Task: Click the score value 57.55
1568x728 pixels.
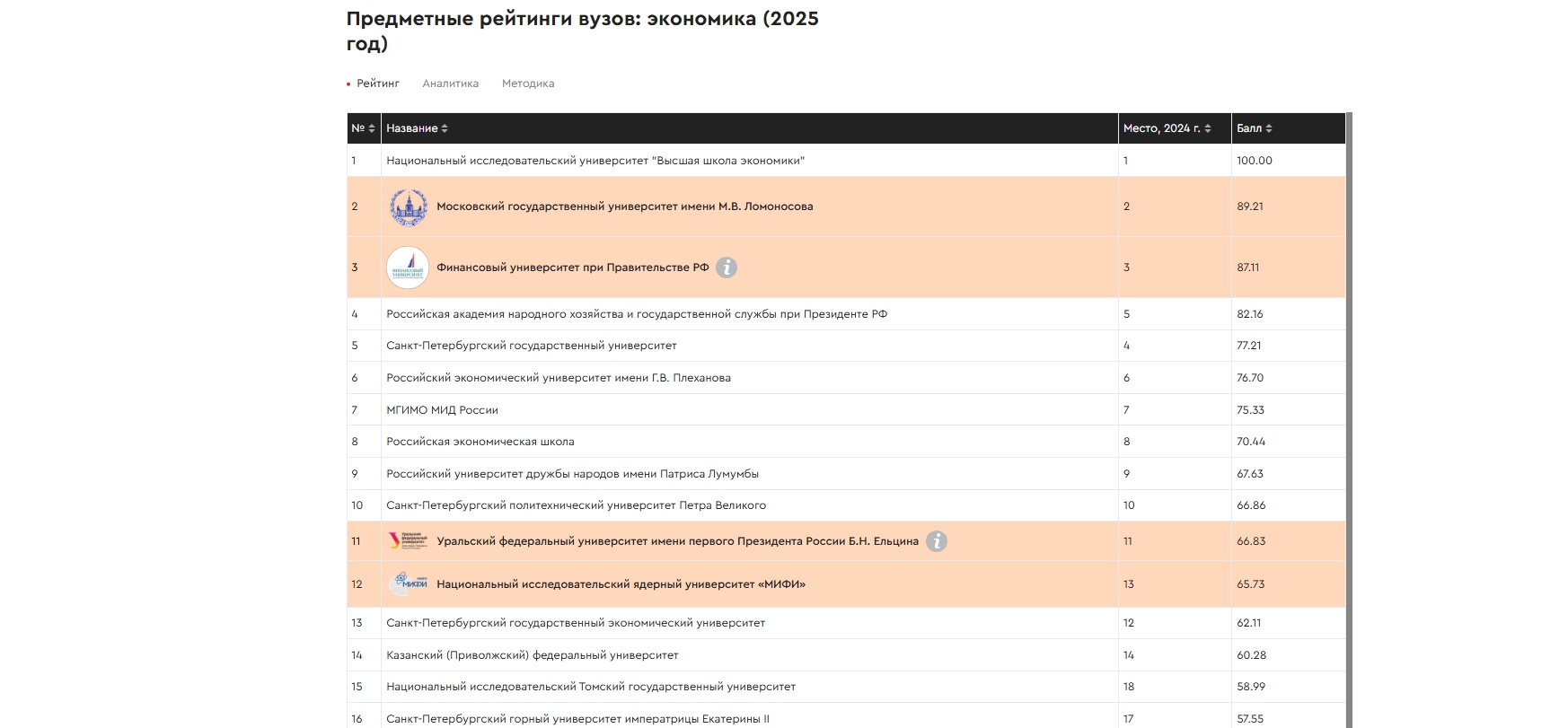Action: coord(1250,719)
